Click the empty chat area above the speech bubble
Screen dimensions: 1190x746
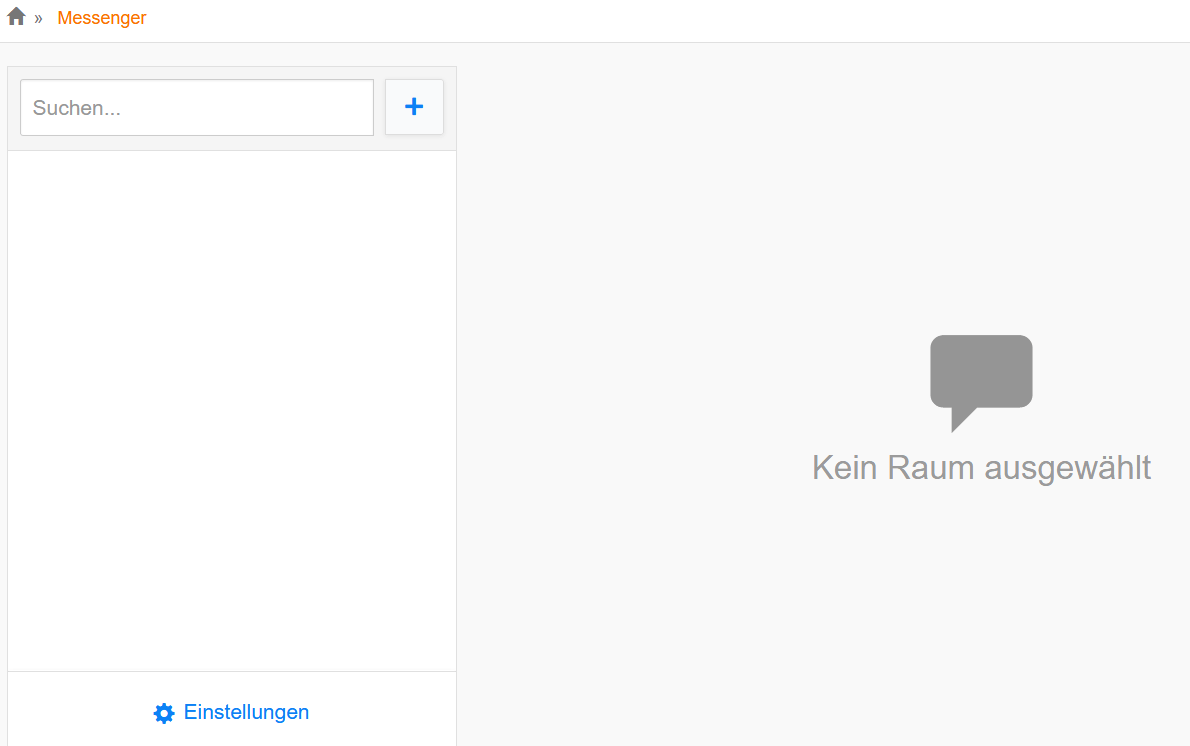click(820, 180)
